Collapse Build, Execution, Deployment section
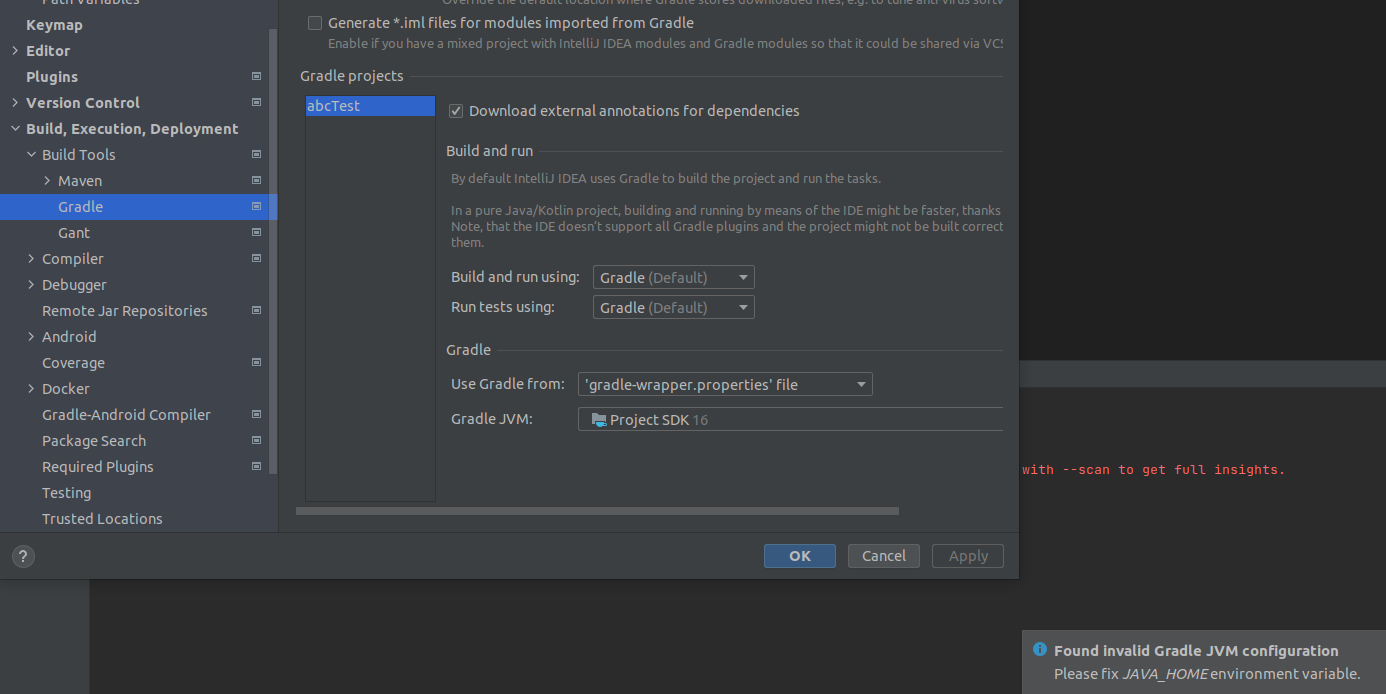Viewport: 1386px width, 694px height. (x=14, y=128)
